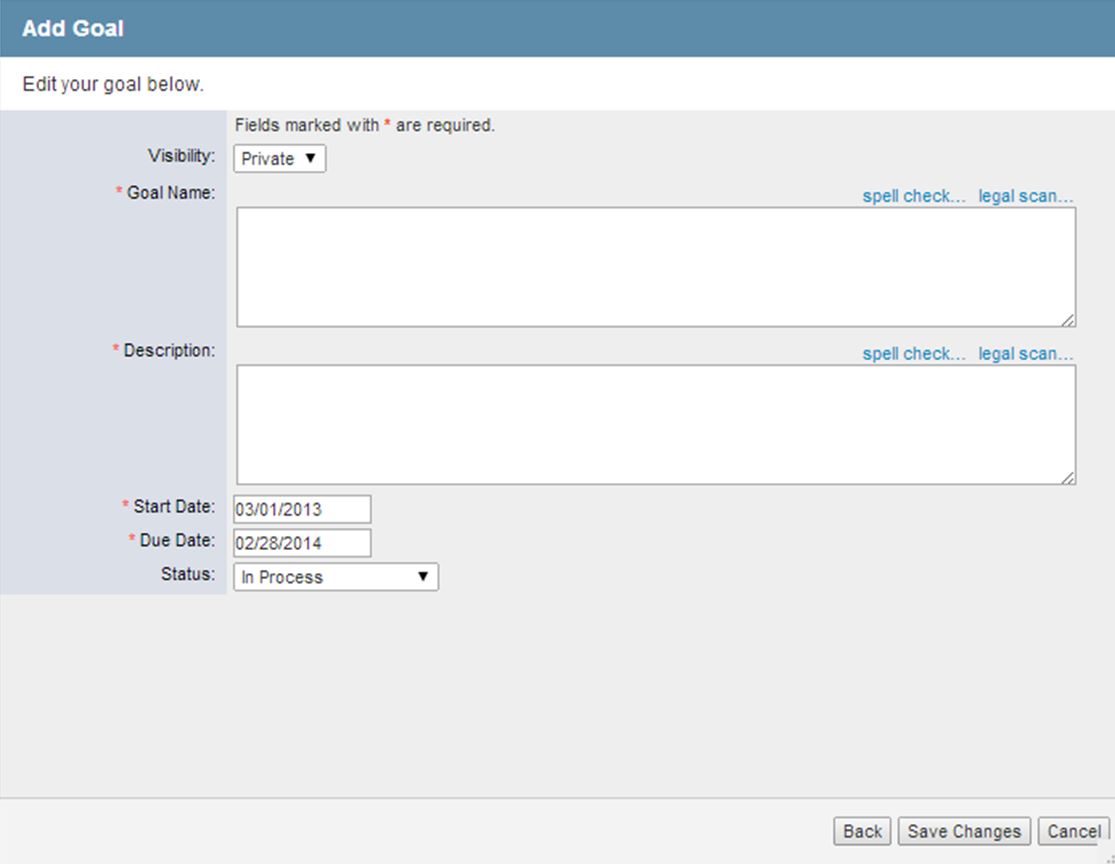This screenshot has width=1115, height=864.
Task: Click the Goal Name field label
Action: (170, 193)
